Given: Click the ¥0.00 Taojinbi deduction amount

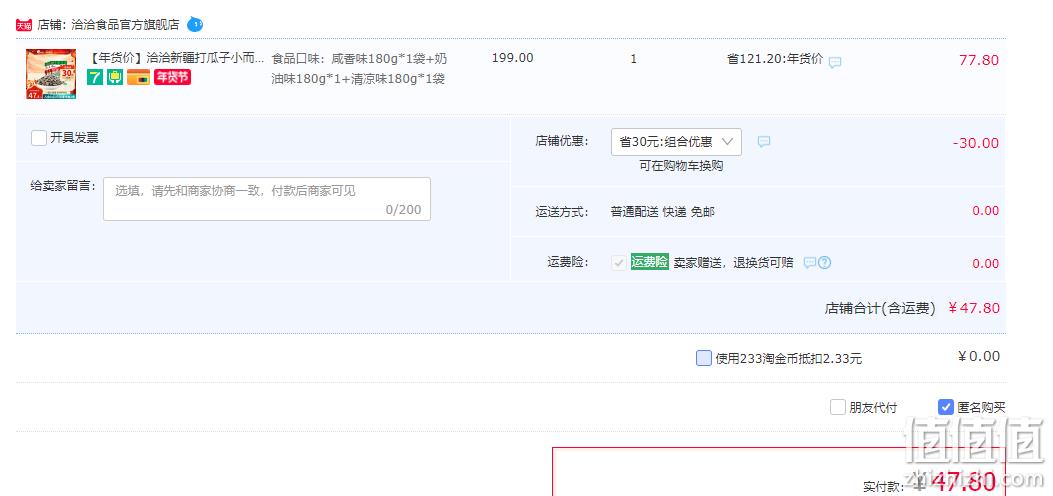Looking at the screenshot, I should pyautogui.click(x=978, y=356).
